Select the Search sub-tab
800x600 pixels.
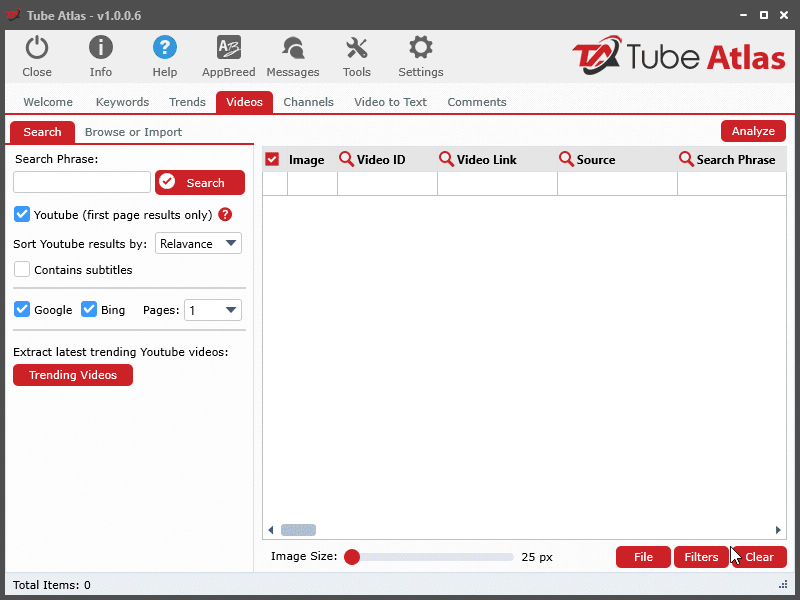point(42,132)
